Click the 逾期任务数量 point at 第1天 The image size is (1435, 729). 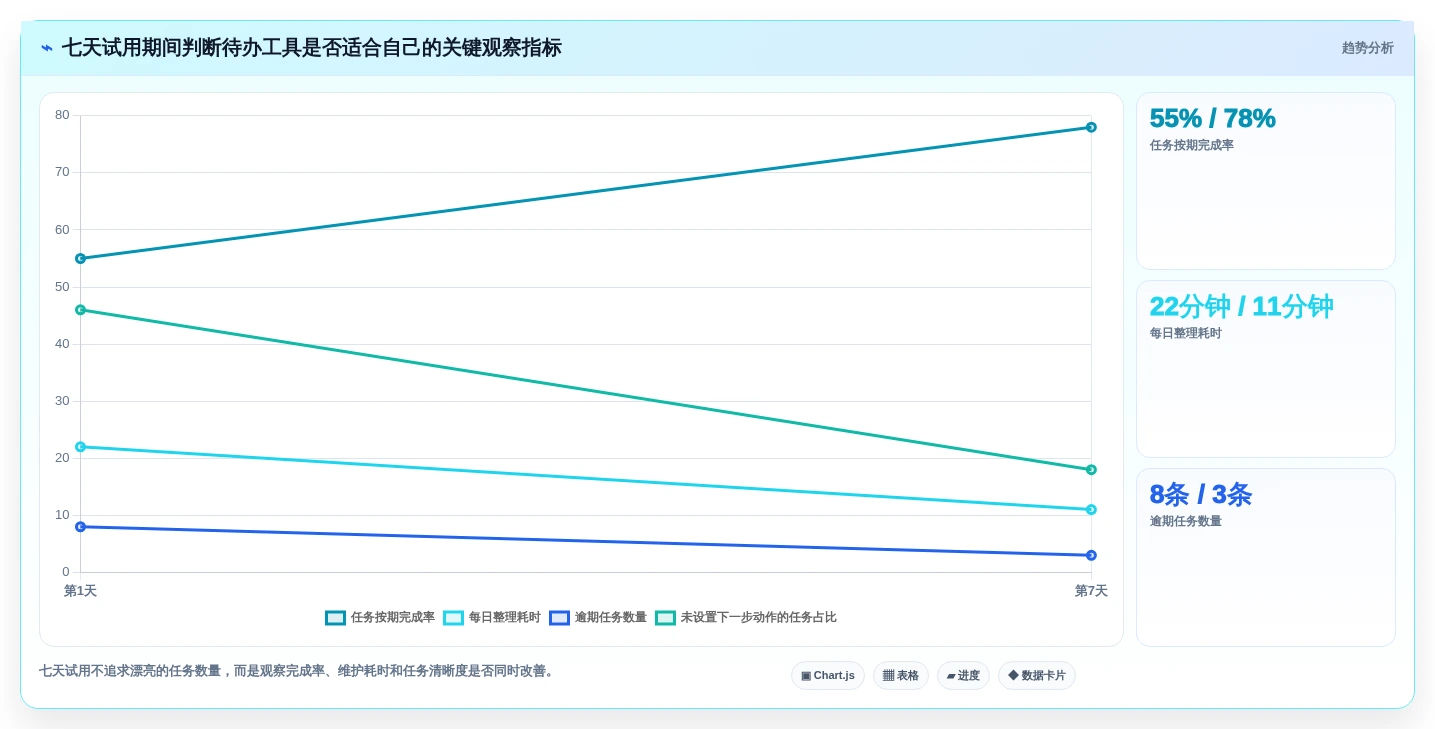tap(81, 527)
